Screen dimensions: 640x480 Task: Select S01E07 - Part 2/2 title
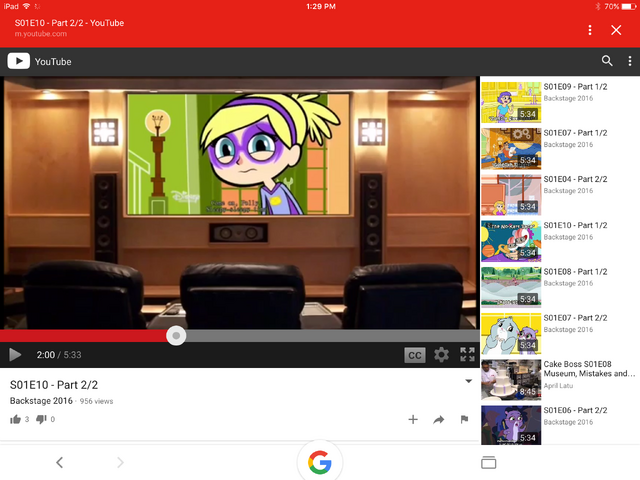[x=575, y=318]
